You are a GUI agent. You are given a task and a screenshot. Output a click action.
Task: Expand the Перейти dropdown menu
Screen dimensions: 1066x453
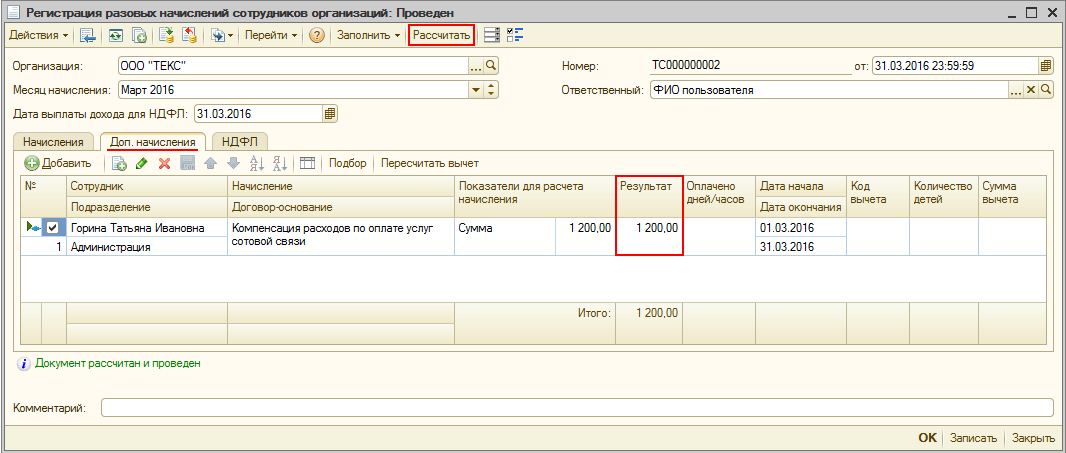click(271, 35)
